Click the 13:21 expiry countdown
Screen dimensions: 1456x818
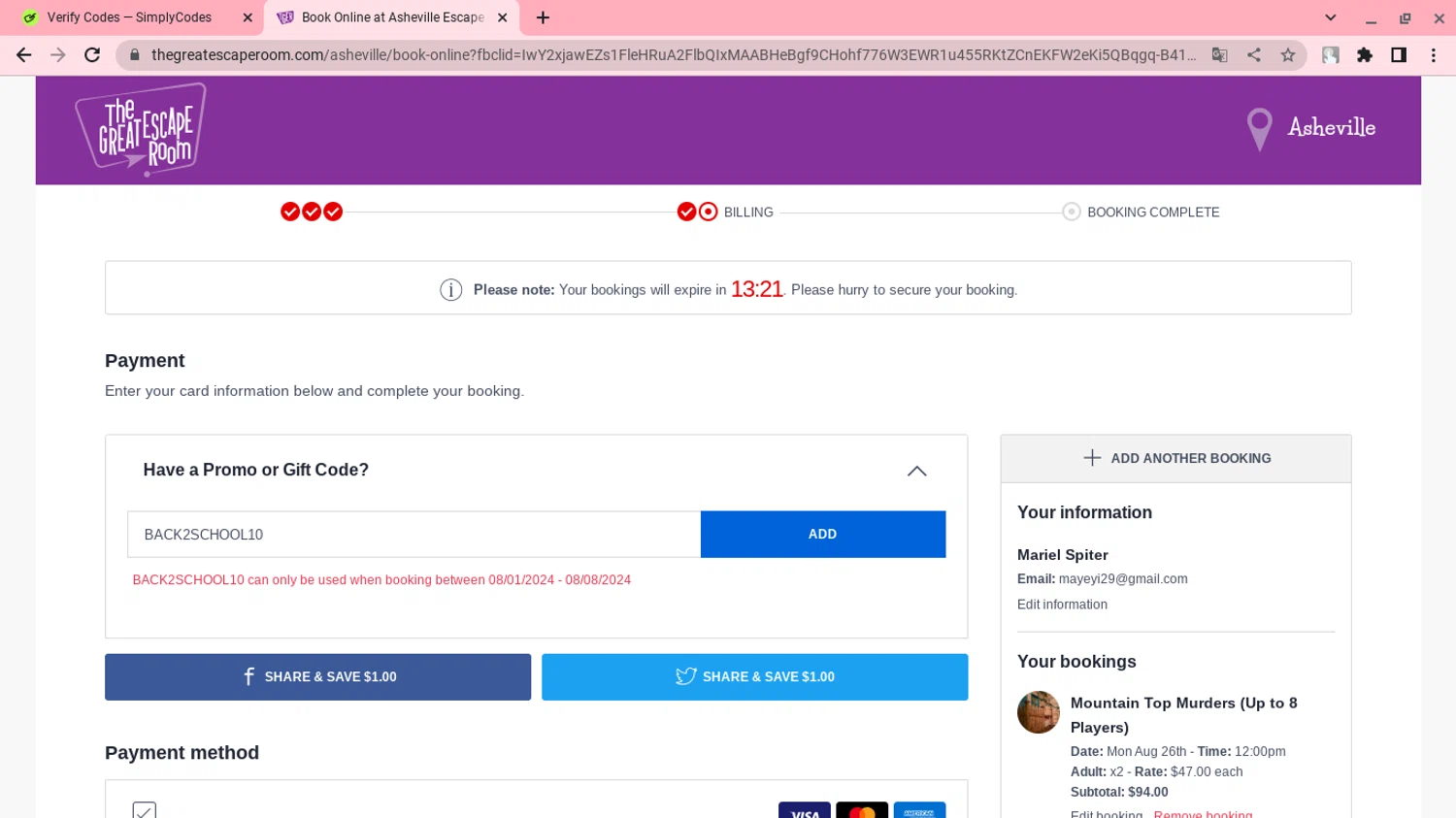point(756,289)
